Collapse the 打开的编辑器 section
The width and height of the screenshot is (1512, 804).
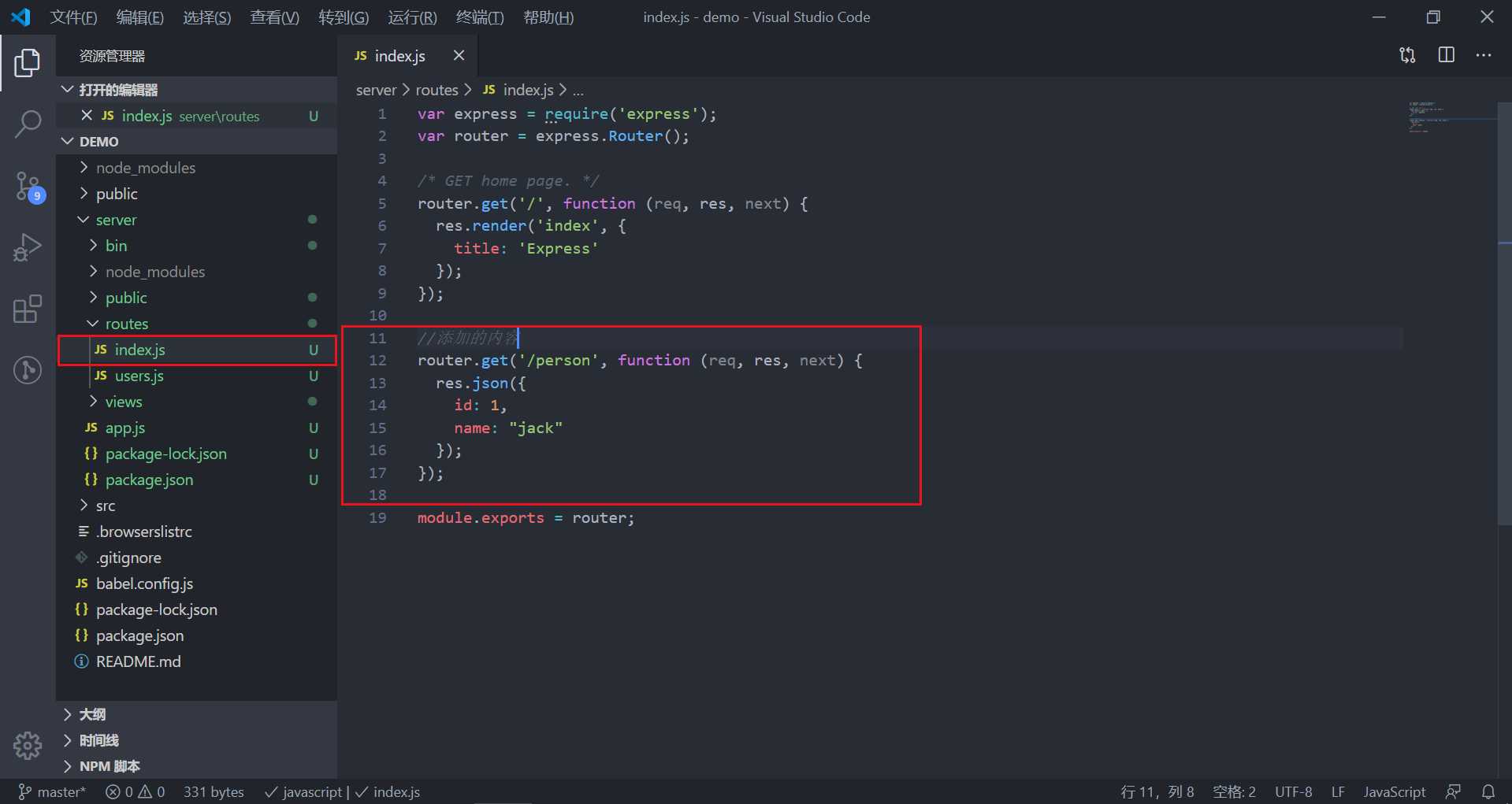point(197,90)
